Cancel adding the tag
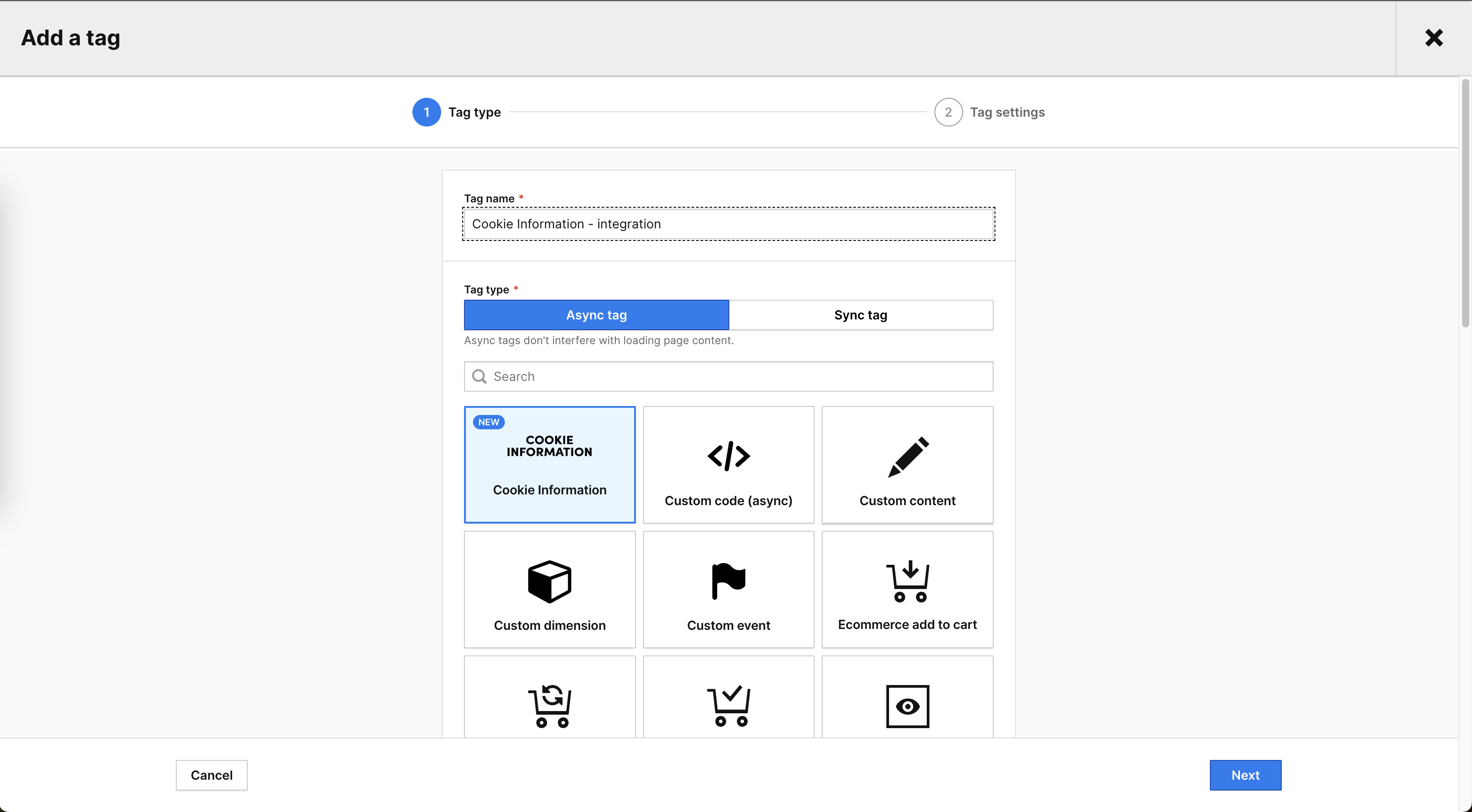Image resolution: width=1472 pixels, height=812 pixels. click(211, 775)
